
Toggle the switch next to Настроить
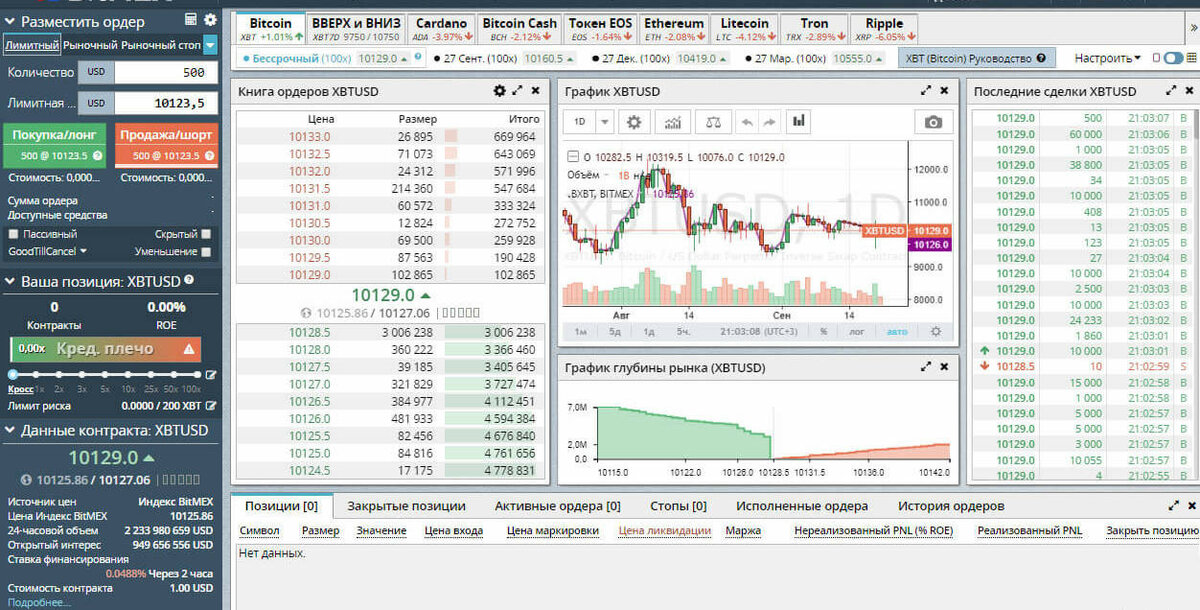(1172, 59)
